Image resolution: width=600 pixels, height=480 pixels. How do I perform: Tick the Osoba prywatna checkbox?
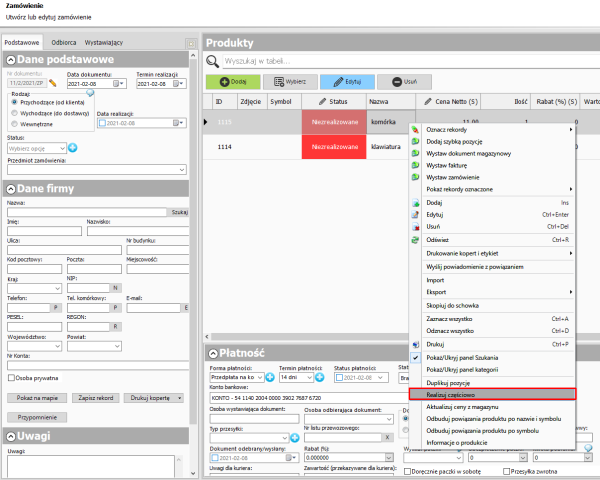coord(11,378)
